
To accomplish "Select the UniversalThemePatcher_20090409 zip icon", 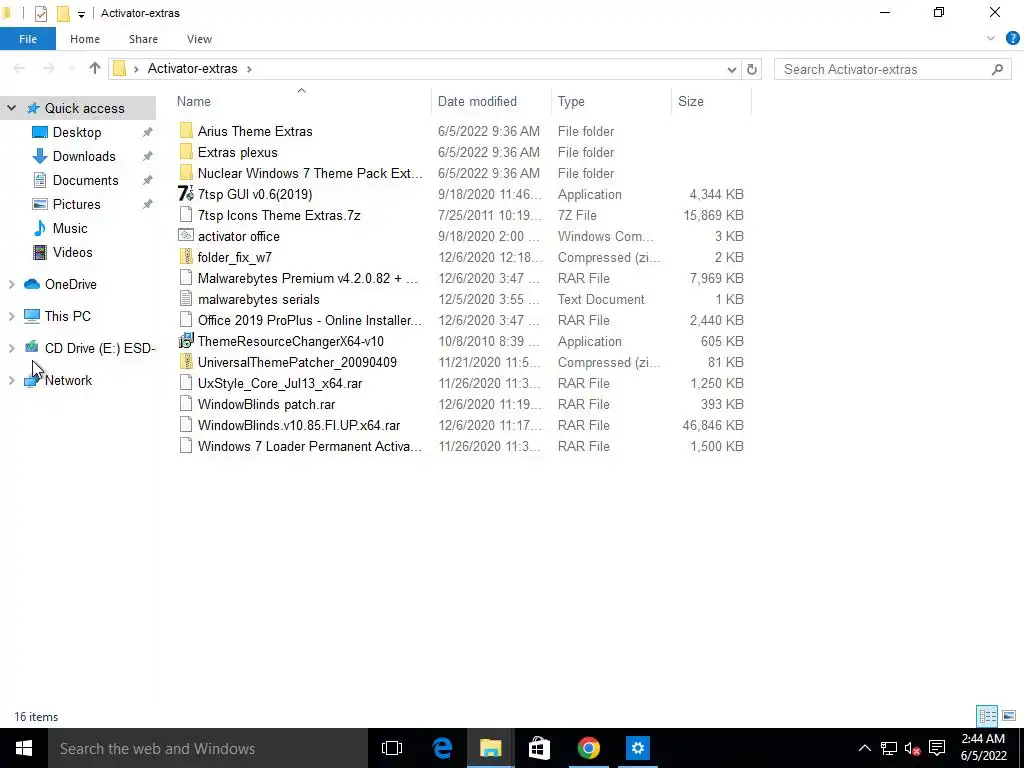I will (x=186, y=362).
